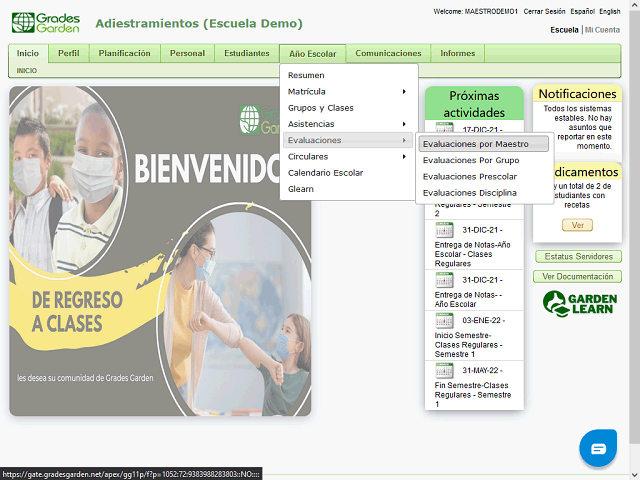
Task: Click calendar icon for 03-ENE-22 activity
Action: pos(444,321)
